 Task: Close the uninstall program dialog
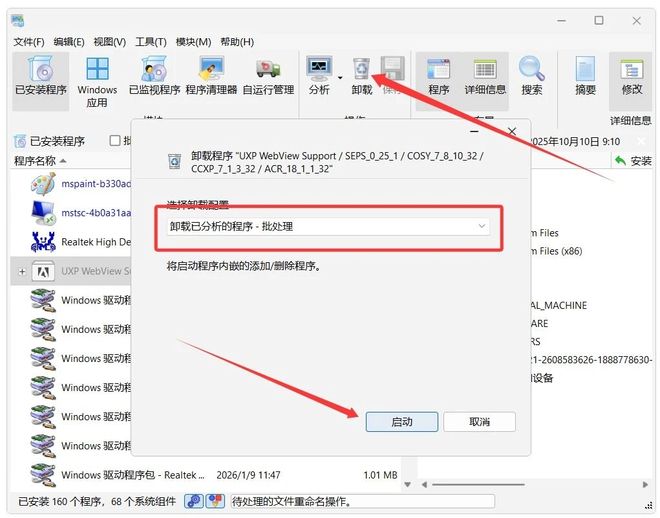coord(511,132)
